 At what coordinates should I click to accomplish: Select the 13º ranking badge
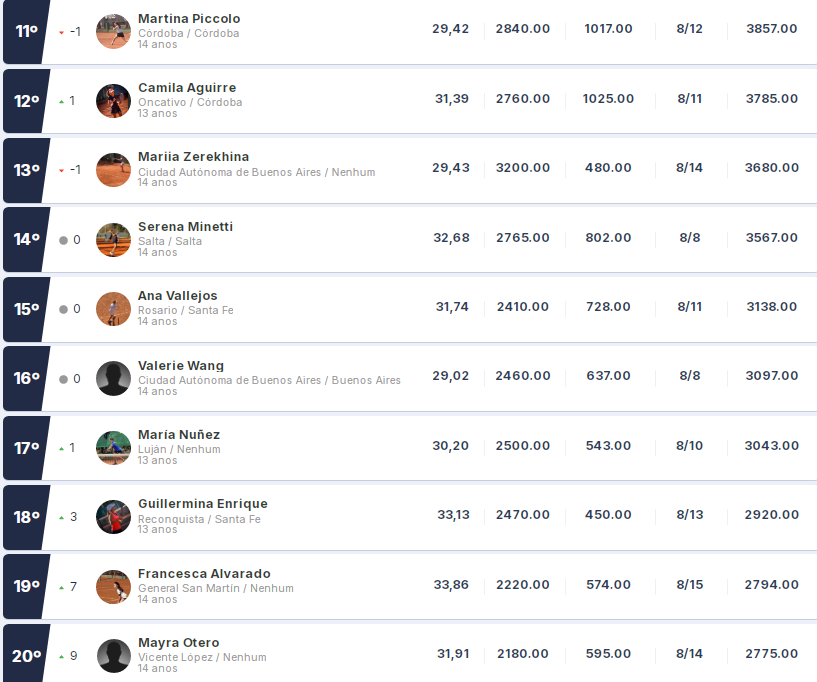(x=26, y=170)
